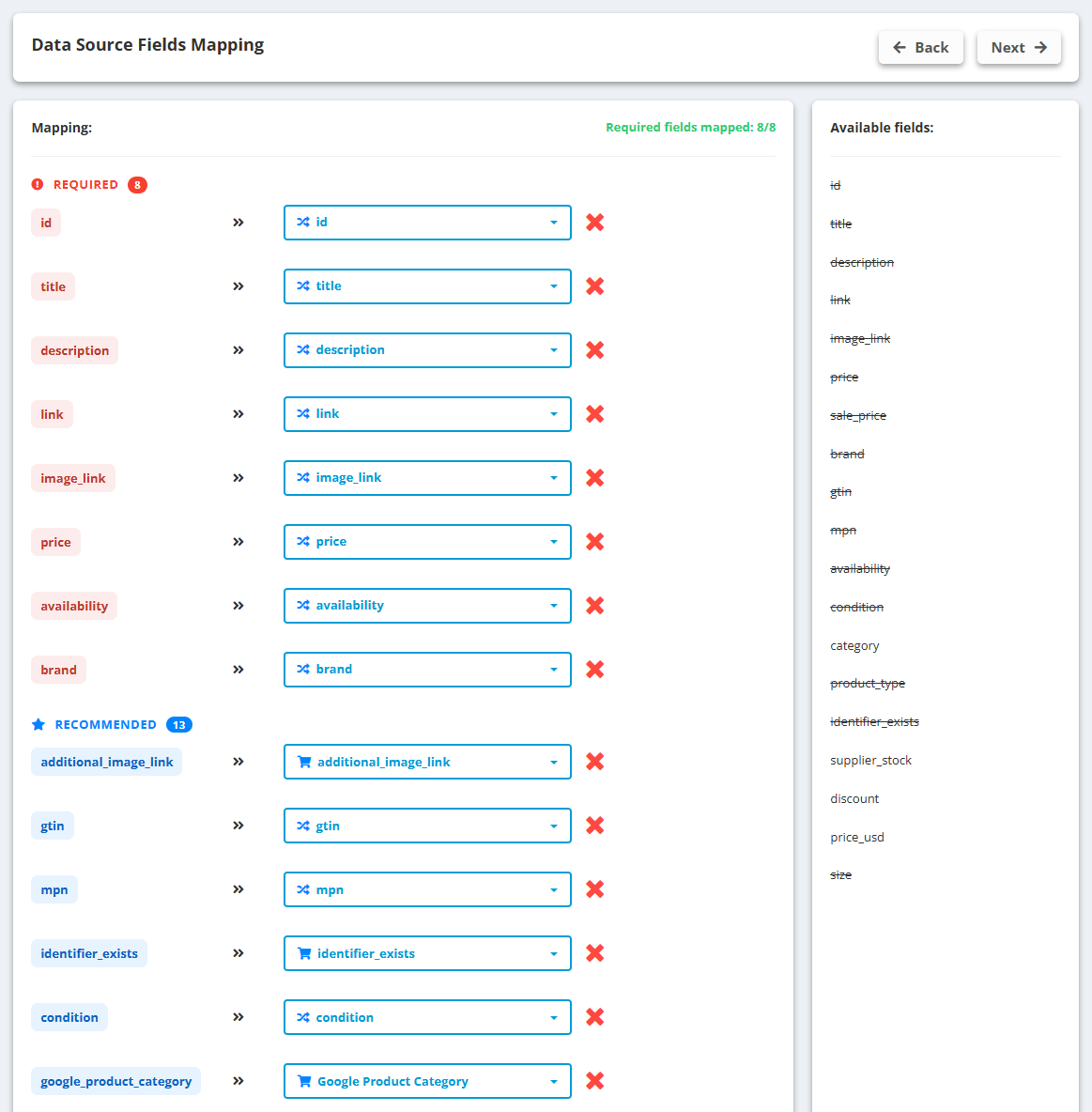The height and width of the screenshot is (1112, 1092).
Task: Click the image_link required tag
Action: [73, 478]
